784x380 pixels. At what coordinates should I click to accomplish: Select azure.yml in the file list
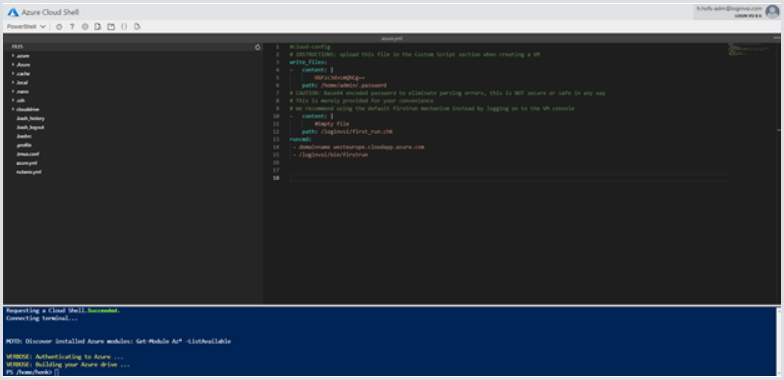(x=26, y=163)
